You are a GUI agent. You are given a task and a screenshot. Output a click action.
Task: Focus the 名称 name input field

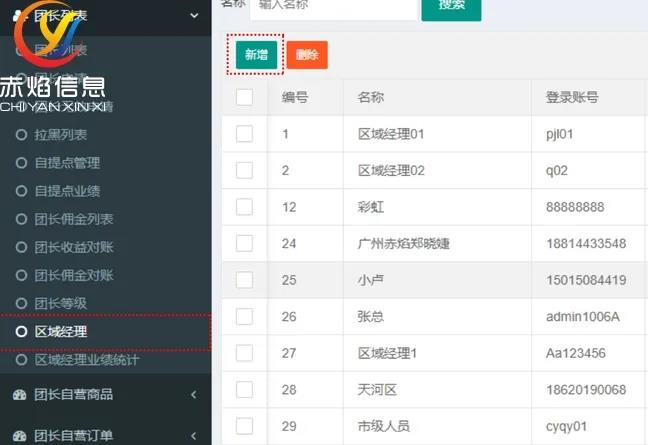(x=332, y=6)
